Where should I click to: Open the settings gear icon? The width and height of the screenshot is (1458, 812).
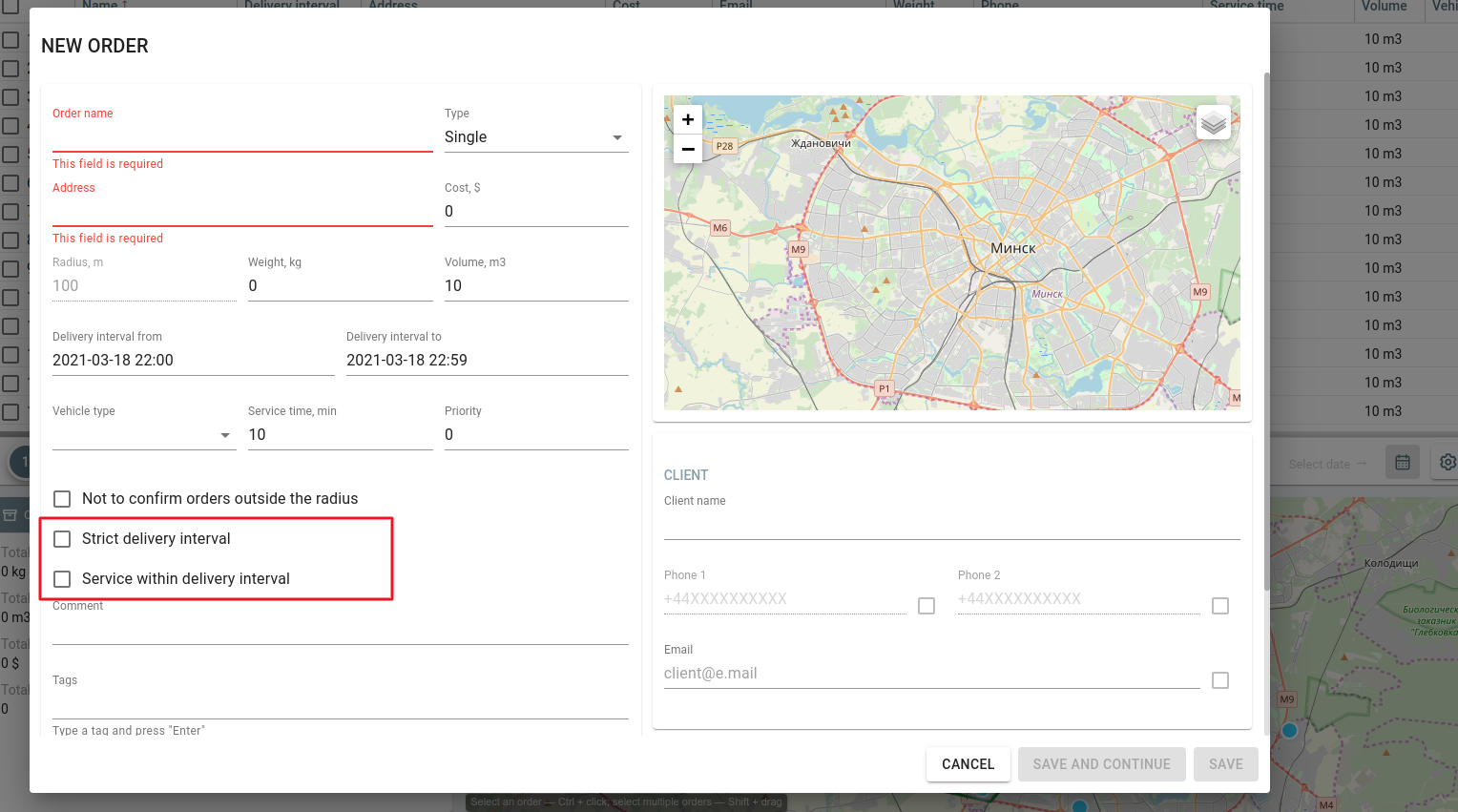(1447, 463)
